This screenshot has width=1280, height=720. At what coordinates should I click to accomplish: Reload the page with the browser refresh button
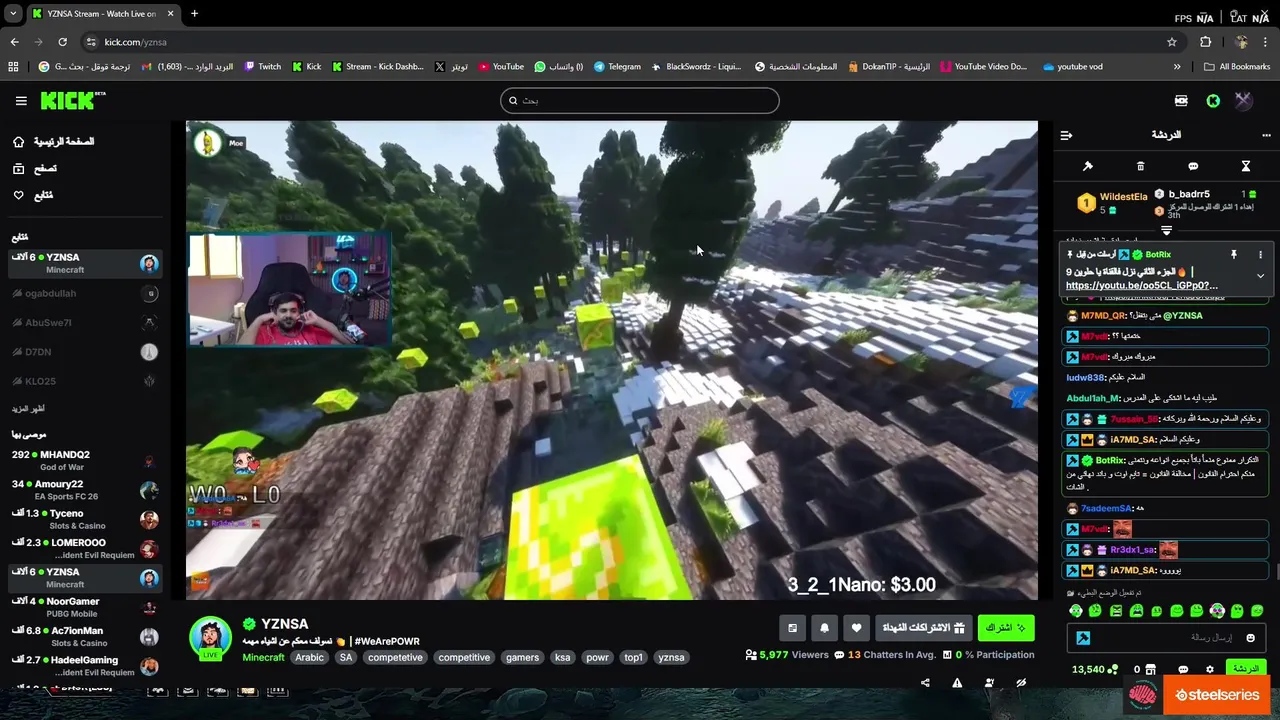(62, 42)
